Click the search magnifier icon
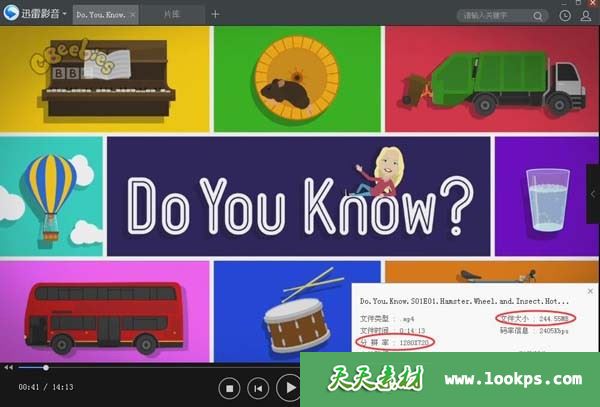The image size is (600, 407). pos(540,16)
